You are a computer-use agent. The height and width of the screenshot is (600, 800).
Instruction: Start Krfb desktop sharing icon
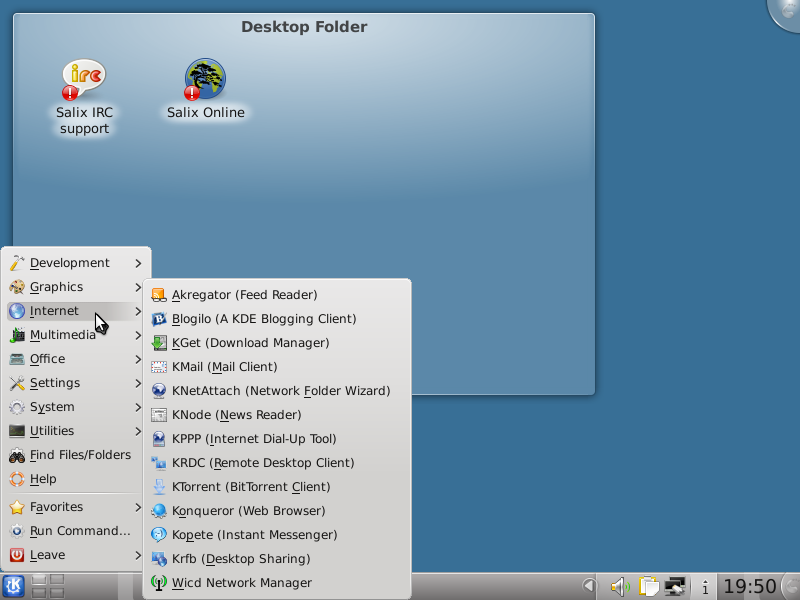pos(159,559)
